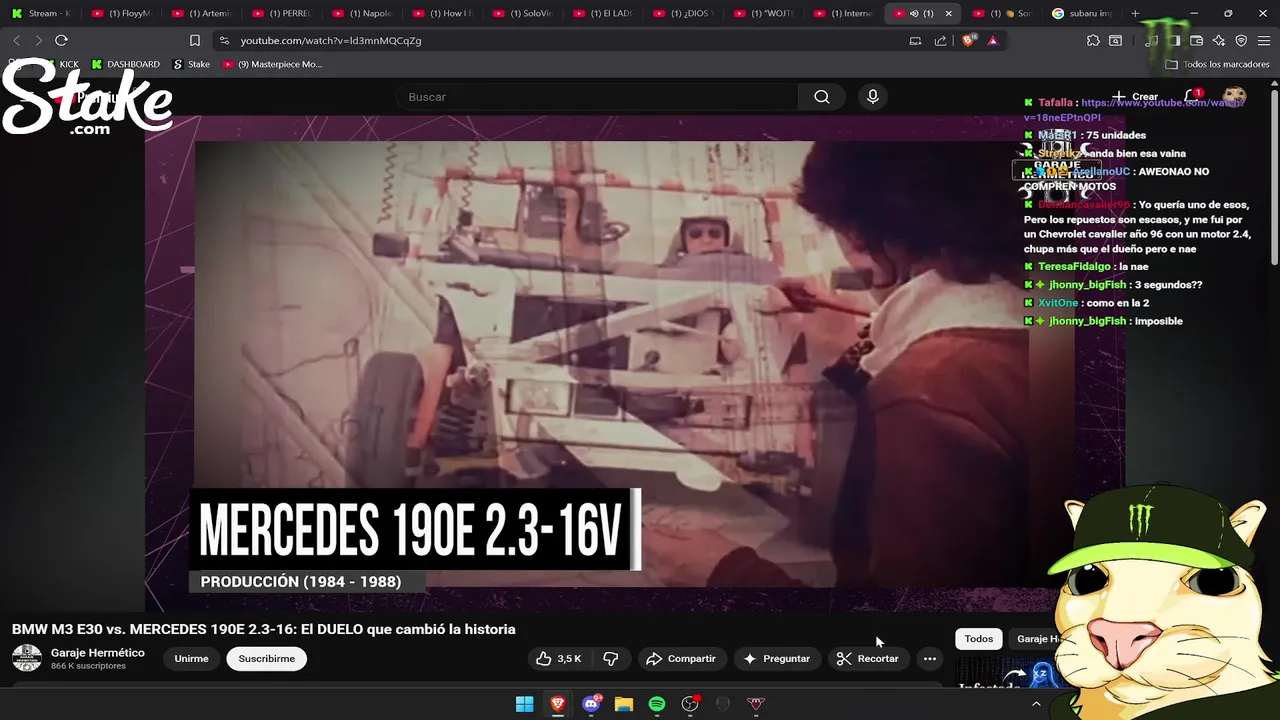Click the cast/picture icon in address bar
The height and width of the screenshot is (720, 1280).
click(x=915, y=40)
